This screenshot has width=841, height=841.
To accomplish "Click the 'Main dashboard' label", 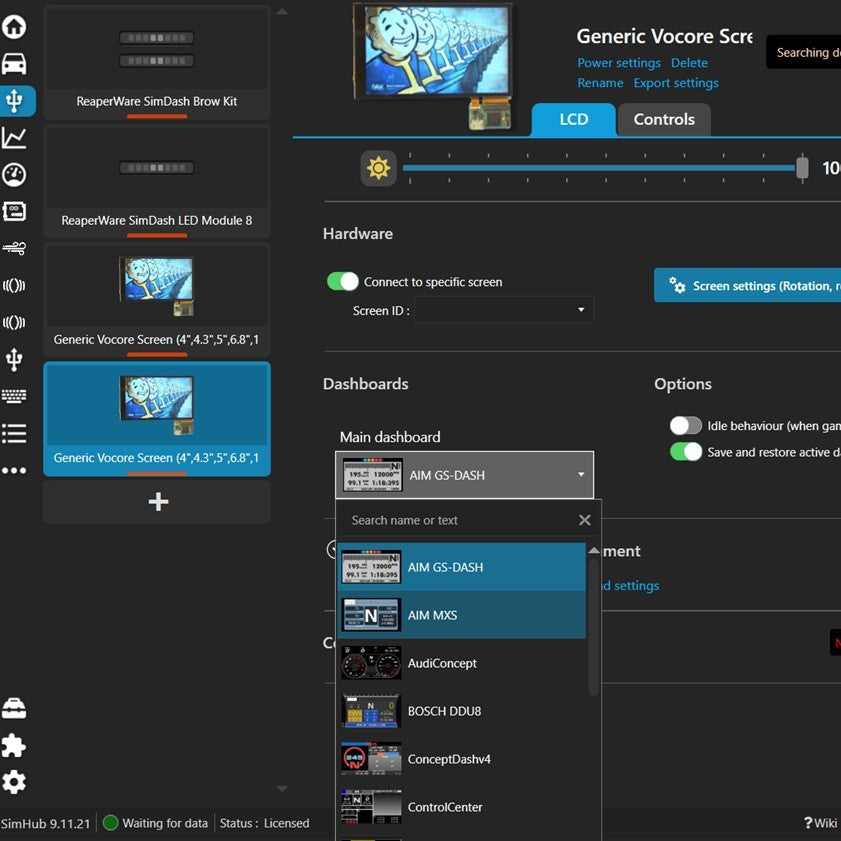I will 390,437.
